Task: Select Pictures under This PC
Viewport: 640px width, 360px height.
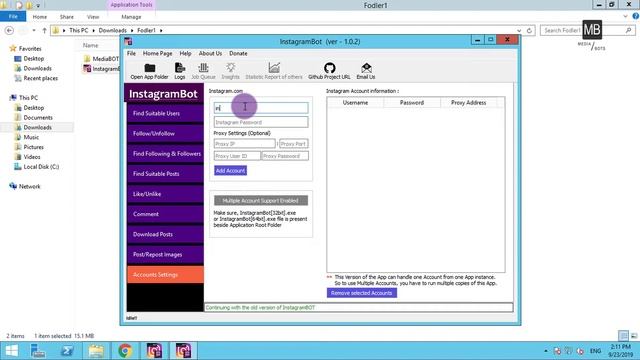Action: (x=33, y=147)
